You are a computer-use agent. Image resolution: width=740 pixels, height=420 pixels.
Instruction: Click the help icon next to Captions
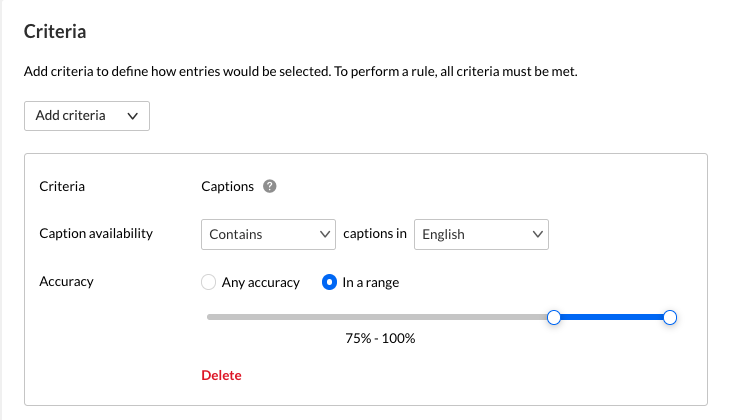(x=270, y=186)
